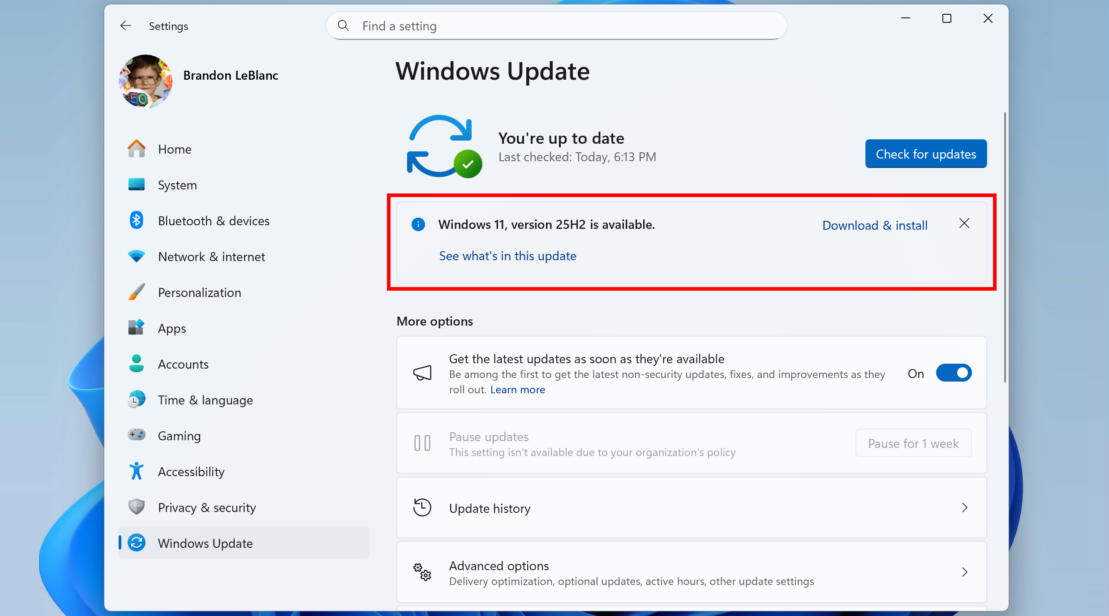1109x616 pixels.
Task: Click the Apps icon in sidebar
Action: tap(137, 327)
